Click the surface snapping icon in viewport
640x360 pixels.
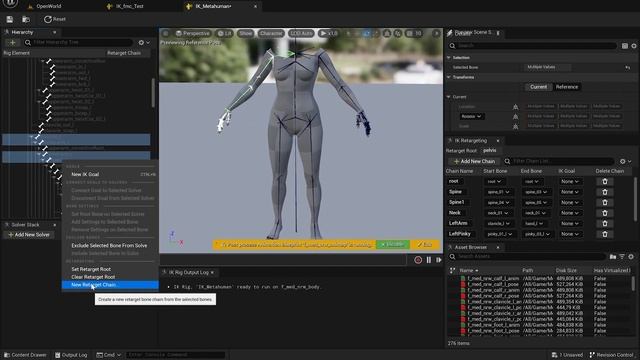point(387,33)
